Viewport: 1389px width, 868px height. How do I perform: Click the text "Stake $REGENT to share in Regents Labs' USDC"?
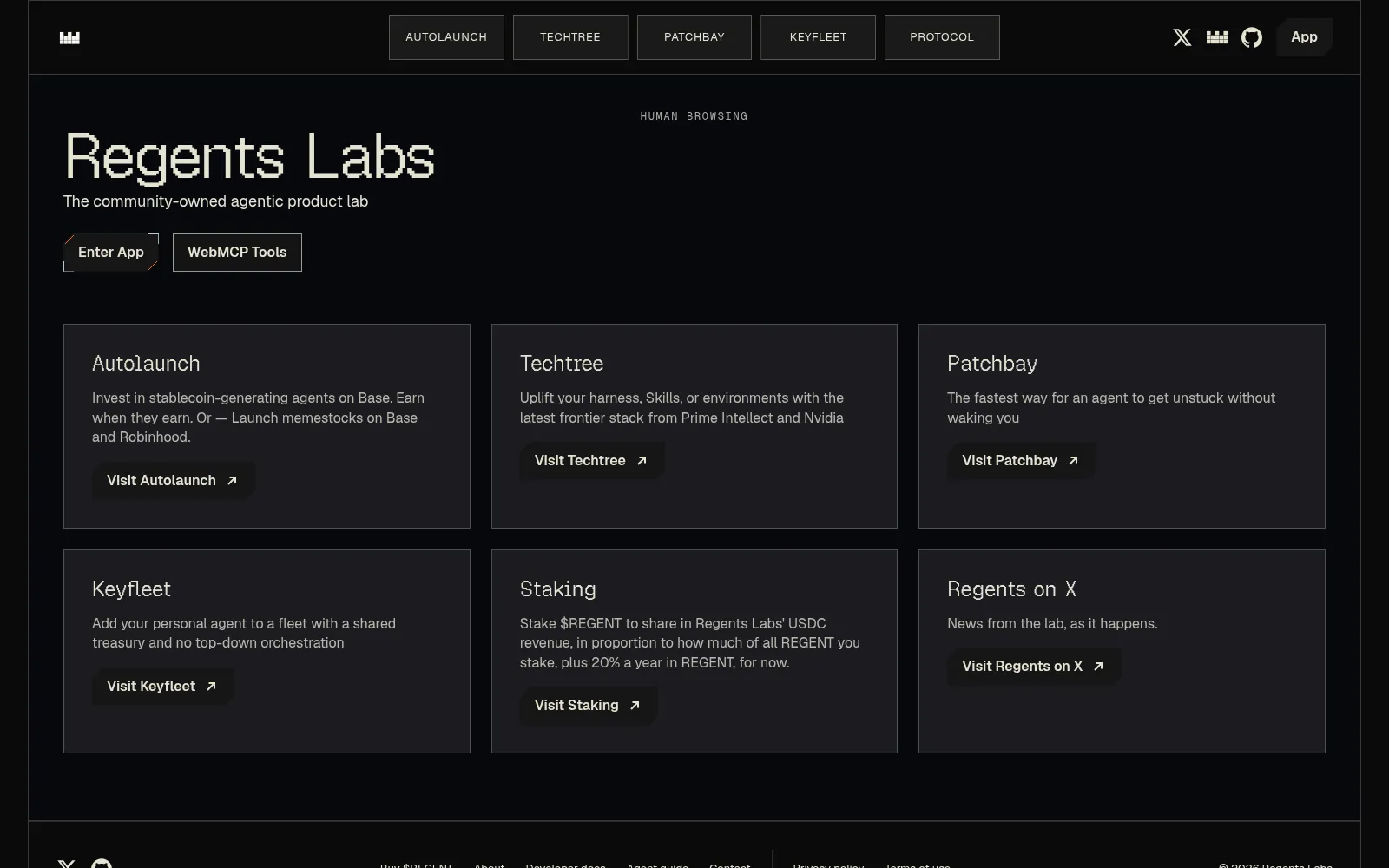tap(673, 624)
